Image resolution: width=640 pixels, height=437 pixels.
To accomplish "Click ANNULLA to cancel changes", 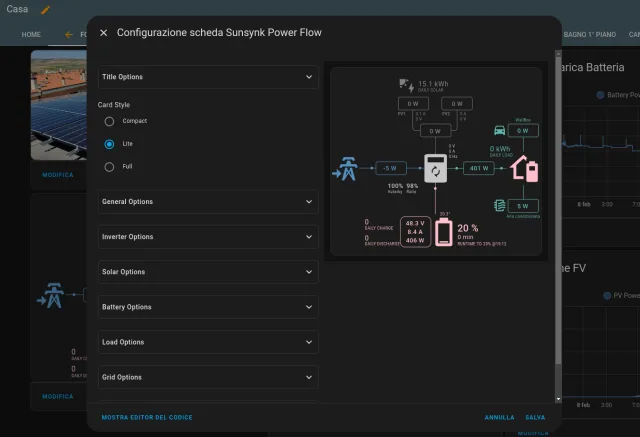I will pyautogui.click(x=499, y=417).
